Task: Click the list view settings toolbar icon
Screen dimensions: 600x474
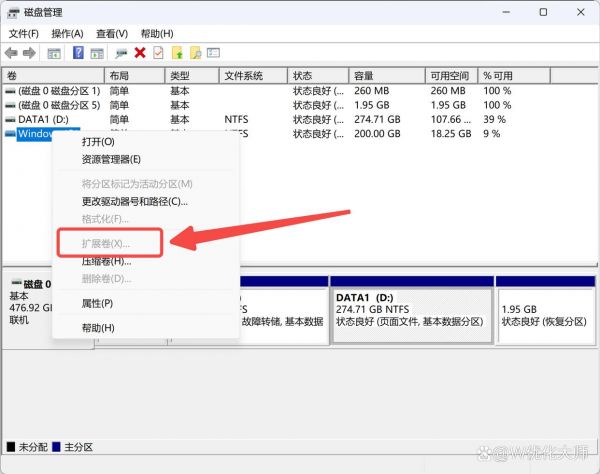Action: pos(214,52)
